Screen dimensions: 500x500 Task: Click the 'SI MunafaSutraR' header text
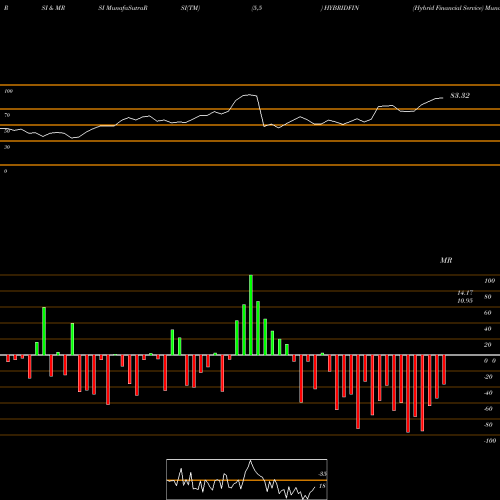click(123, 8)
